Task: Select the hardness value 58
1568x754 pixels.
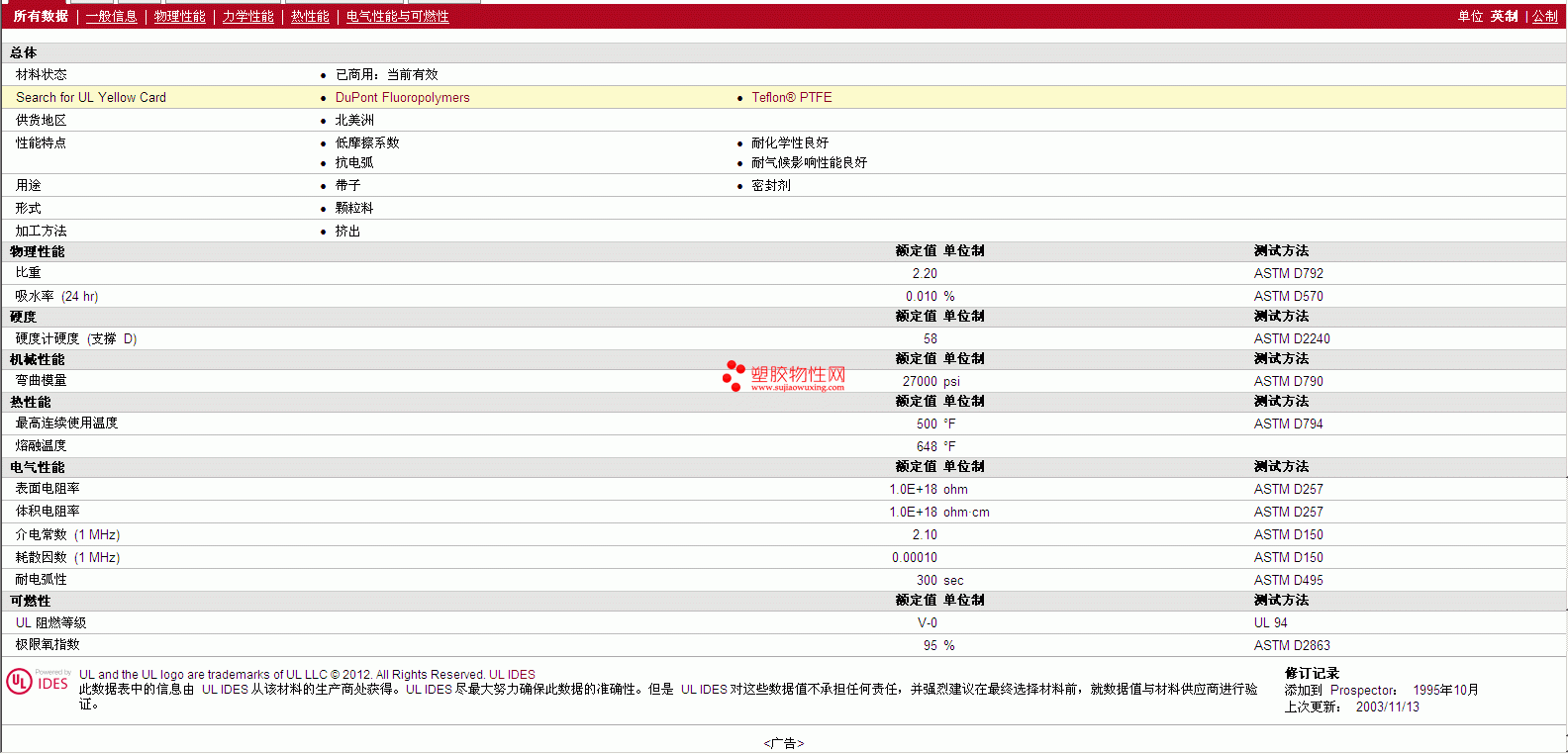Action: tap(931, 339)
